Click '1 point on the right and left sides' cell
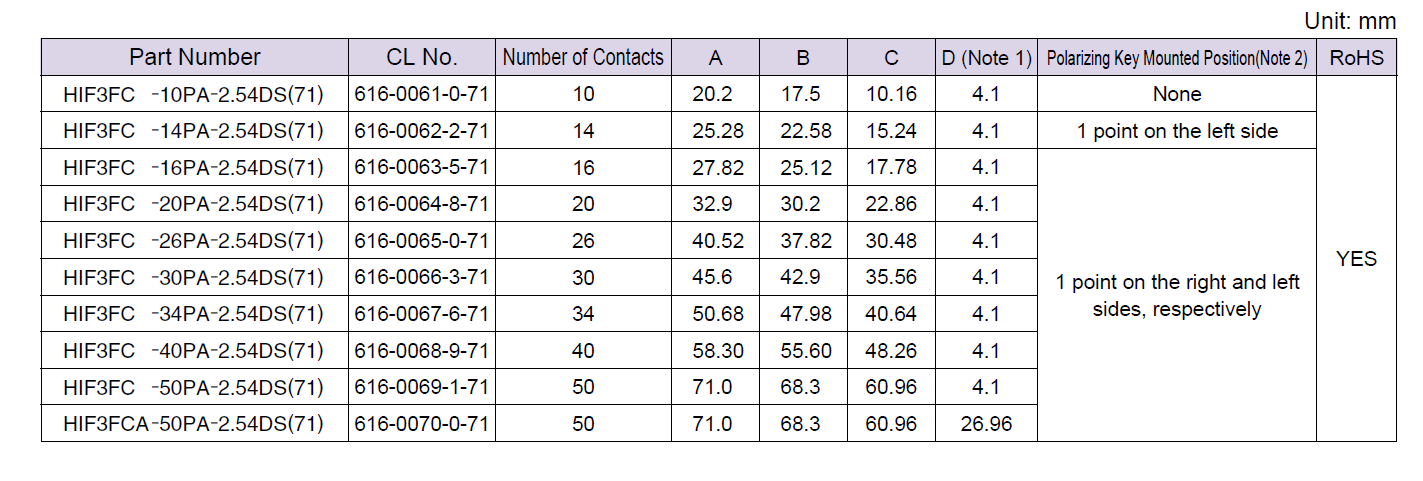This screenshot has width=1423, height=481. click(x=1177, y=296)
